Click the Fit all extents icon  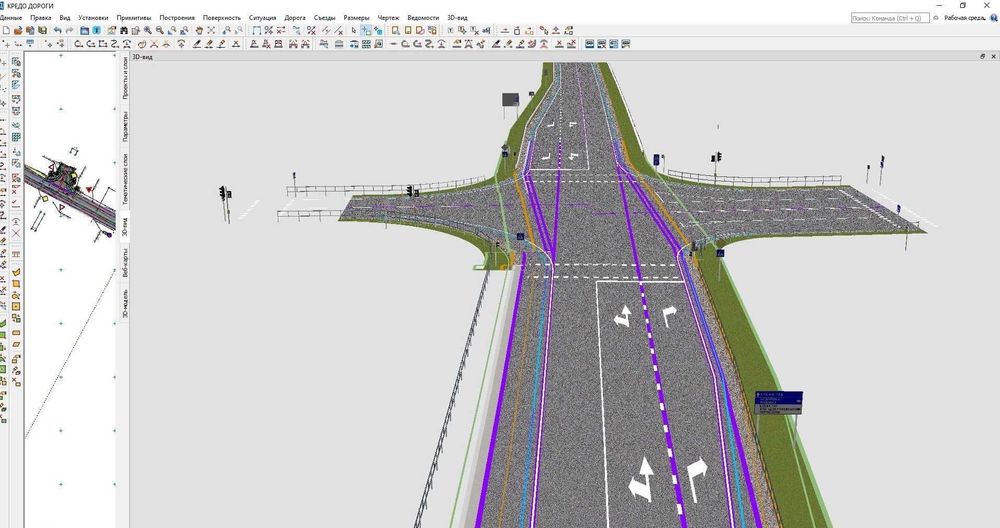tap(211, 30)
